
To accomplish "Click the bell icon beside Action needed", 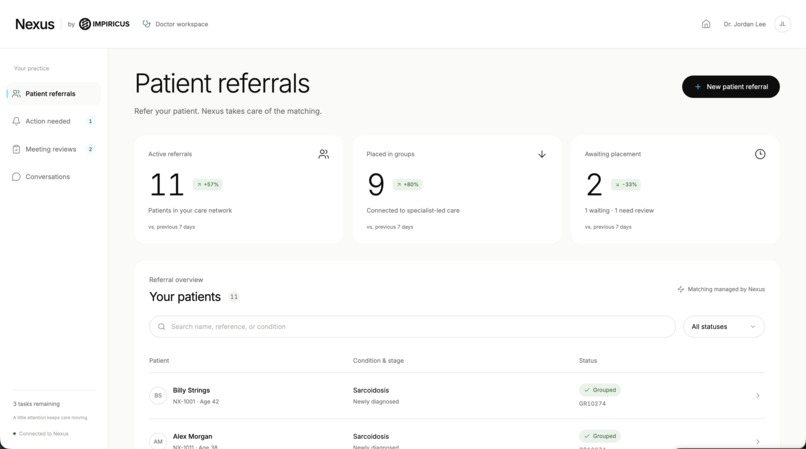I will pyautogui.click(x=16, y=121).
